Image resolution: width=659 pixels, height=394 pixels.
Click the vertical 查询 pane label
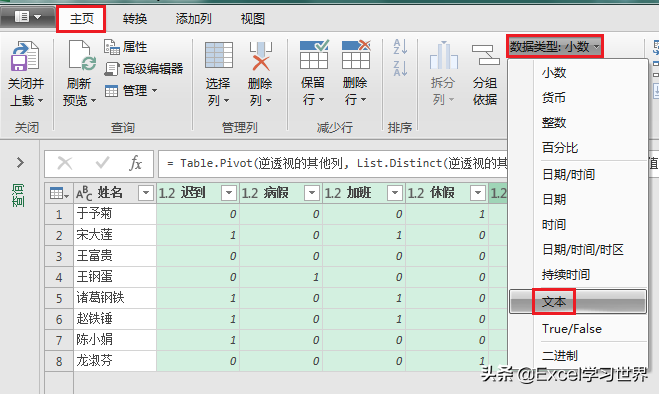18,195
